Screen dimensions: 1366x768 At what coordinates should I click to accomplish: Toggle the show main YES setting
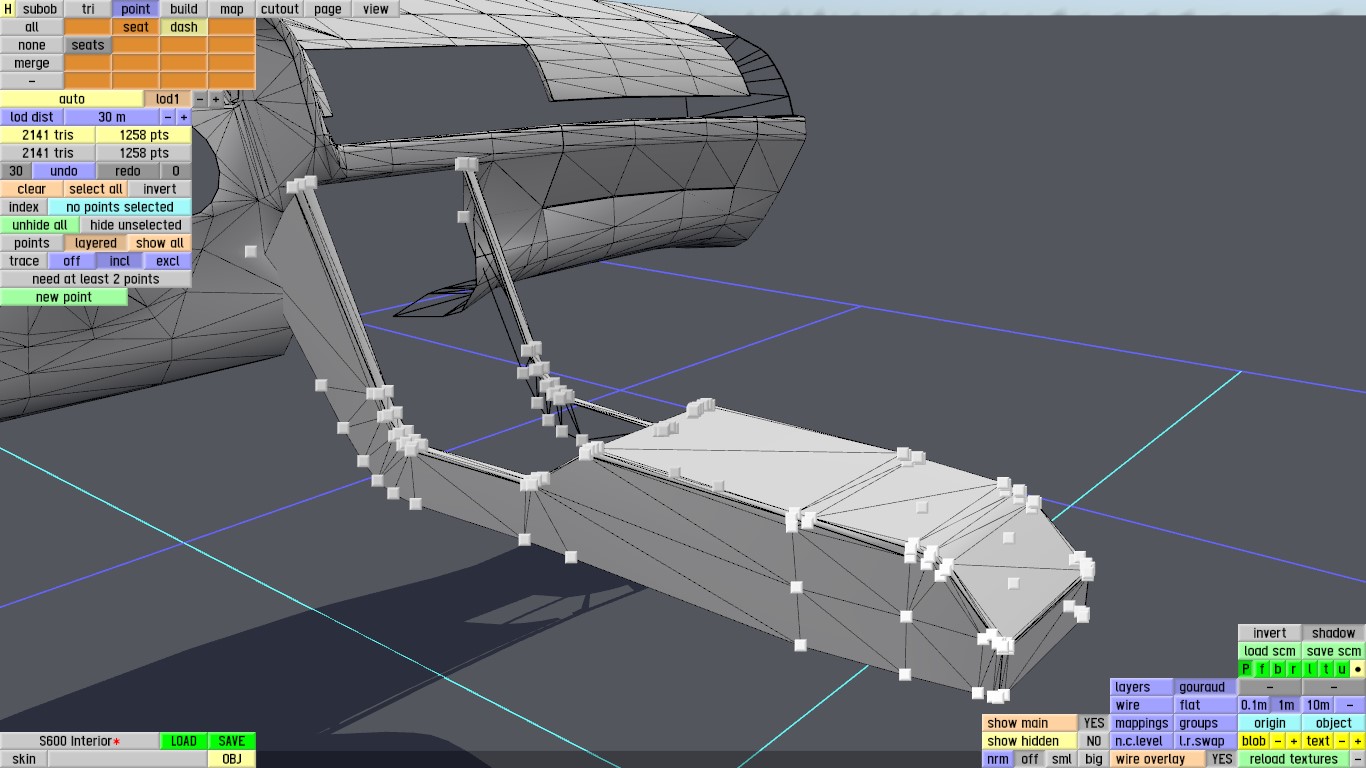tap(1094, 723)
